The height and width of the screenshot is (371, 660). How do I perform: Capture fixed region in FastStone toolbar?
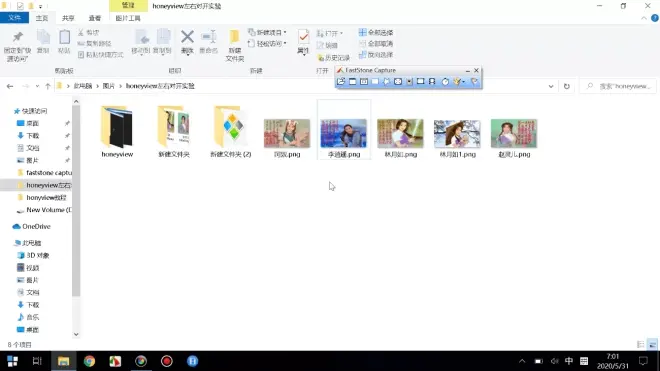[420, 82]
